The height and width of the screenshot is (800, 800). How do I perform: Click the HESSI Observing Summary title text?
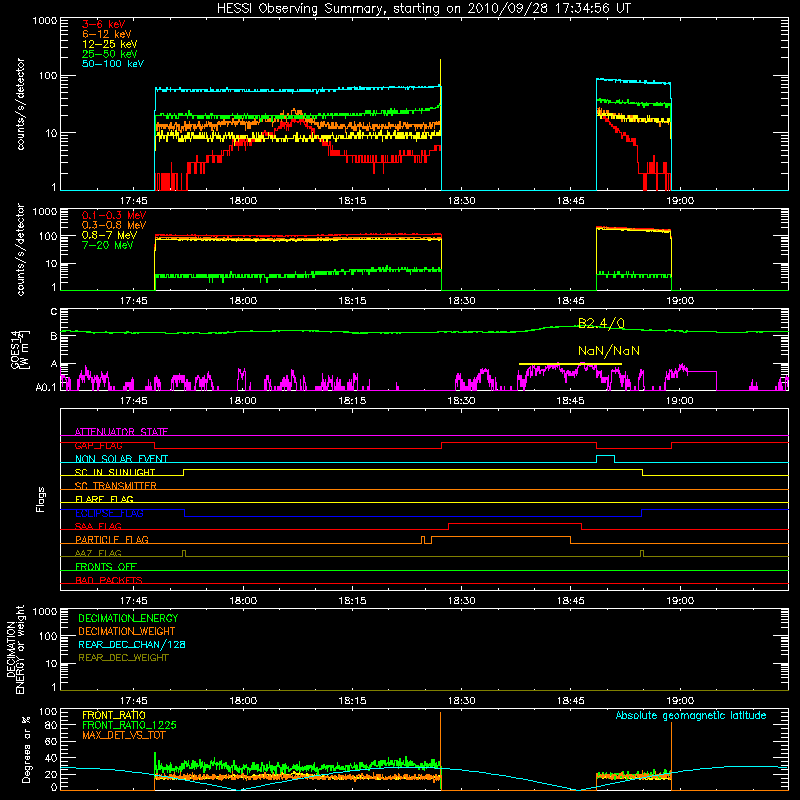click(x=423, y=9)
